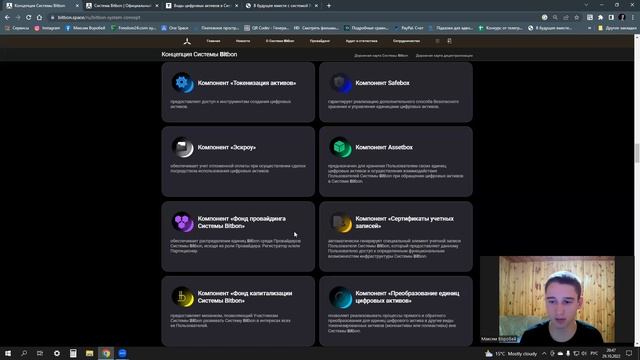The image size is (640, 360).
Task: Open Calculator from the taskbar
Action: coord(73,353)
